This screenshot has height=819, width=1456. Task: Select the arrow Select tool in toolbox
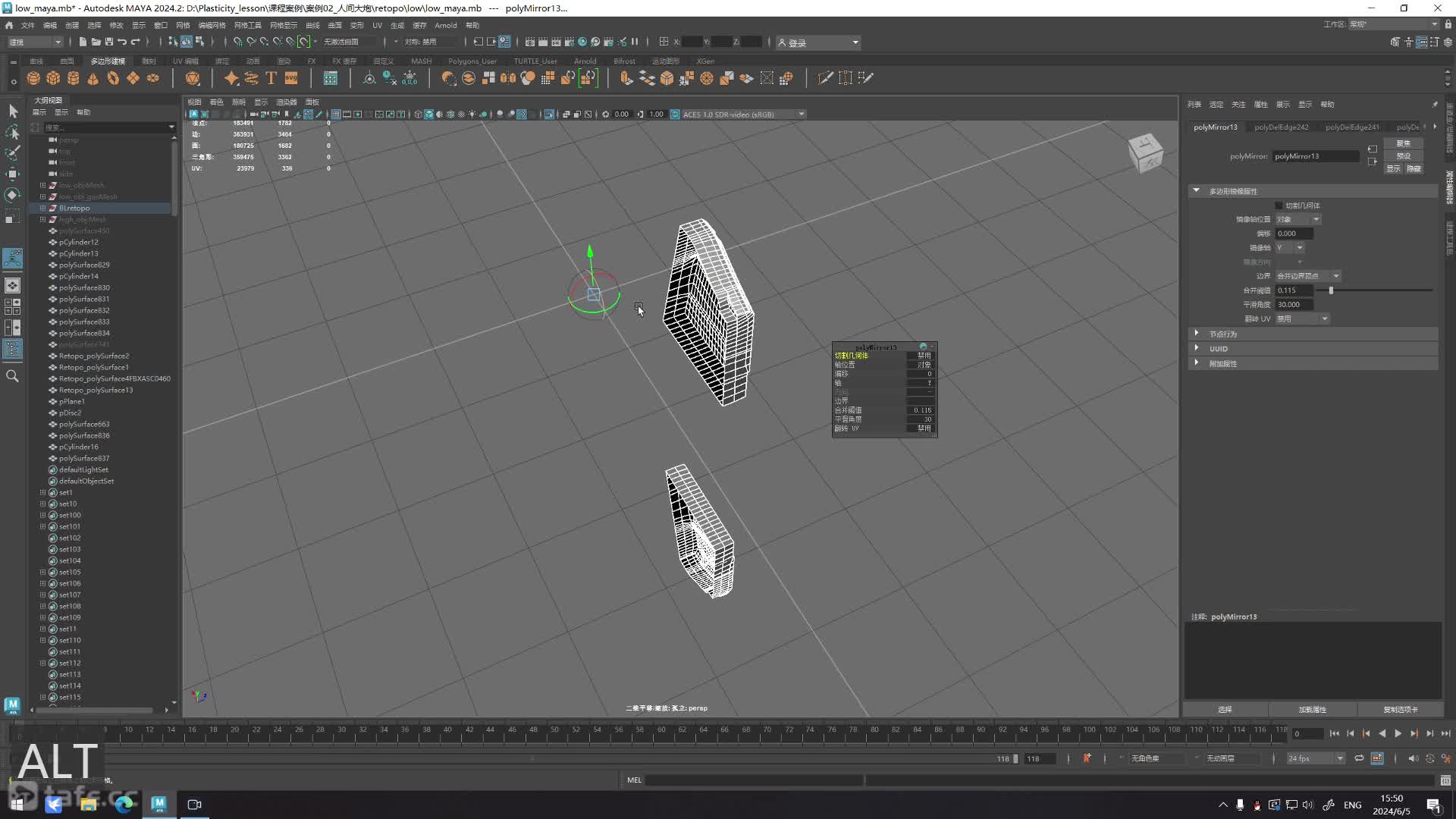13,111
